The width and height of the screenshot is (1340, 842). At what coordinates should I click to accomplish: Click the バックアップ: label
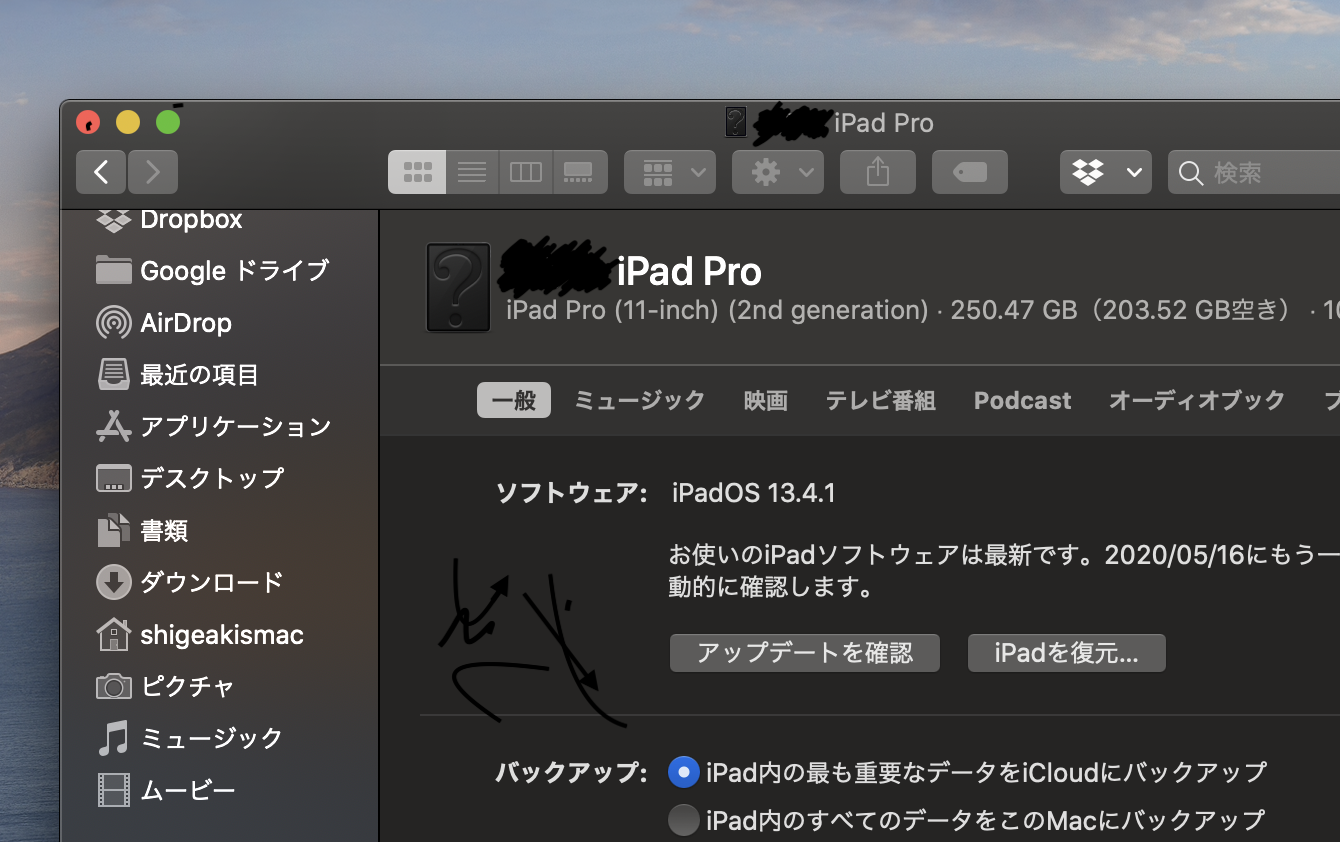[x=572, y=772]
